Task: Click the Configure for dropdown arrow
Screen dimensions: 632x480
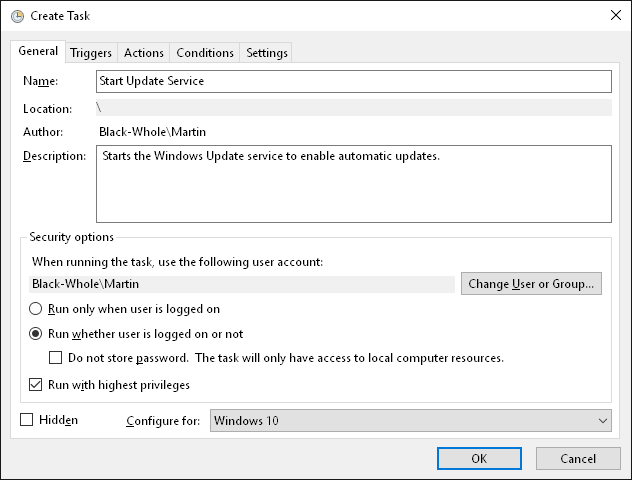Action: pos(603,421)
